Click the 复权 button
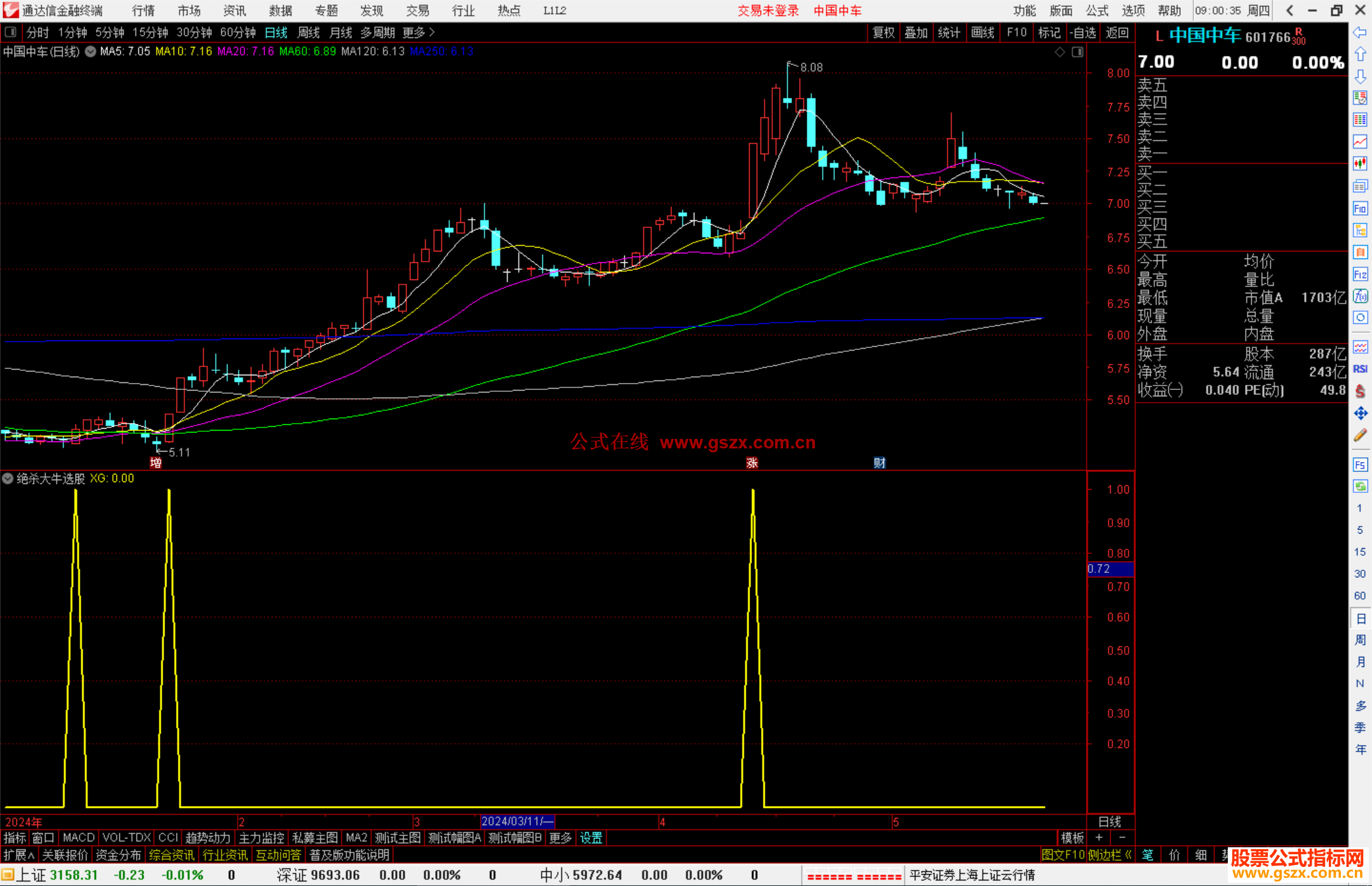 883,32
